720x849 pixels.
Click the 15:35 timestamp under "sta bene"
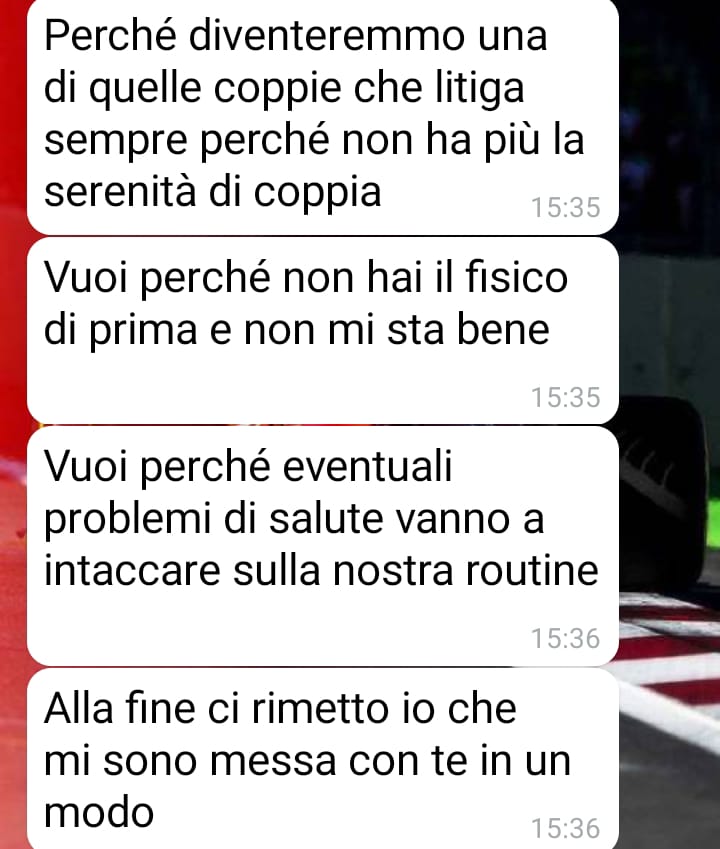565,397
